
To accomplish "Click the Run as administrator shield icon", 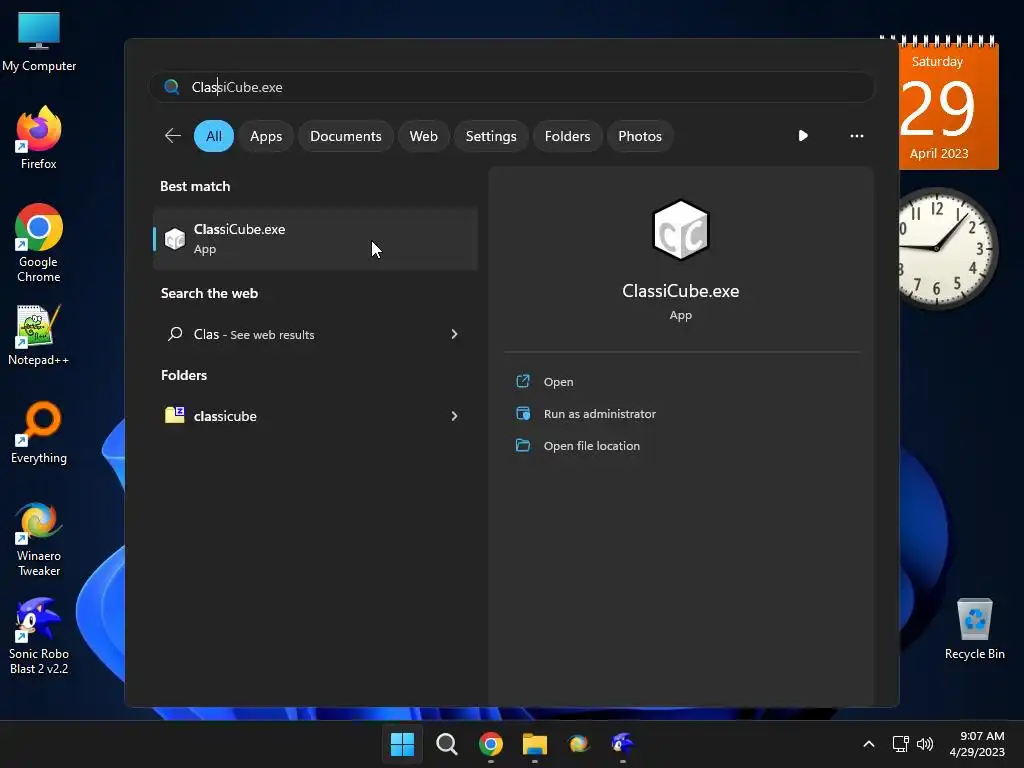I will 523,413.
